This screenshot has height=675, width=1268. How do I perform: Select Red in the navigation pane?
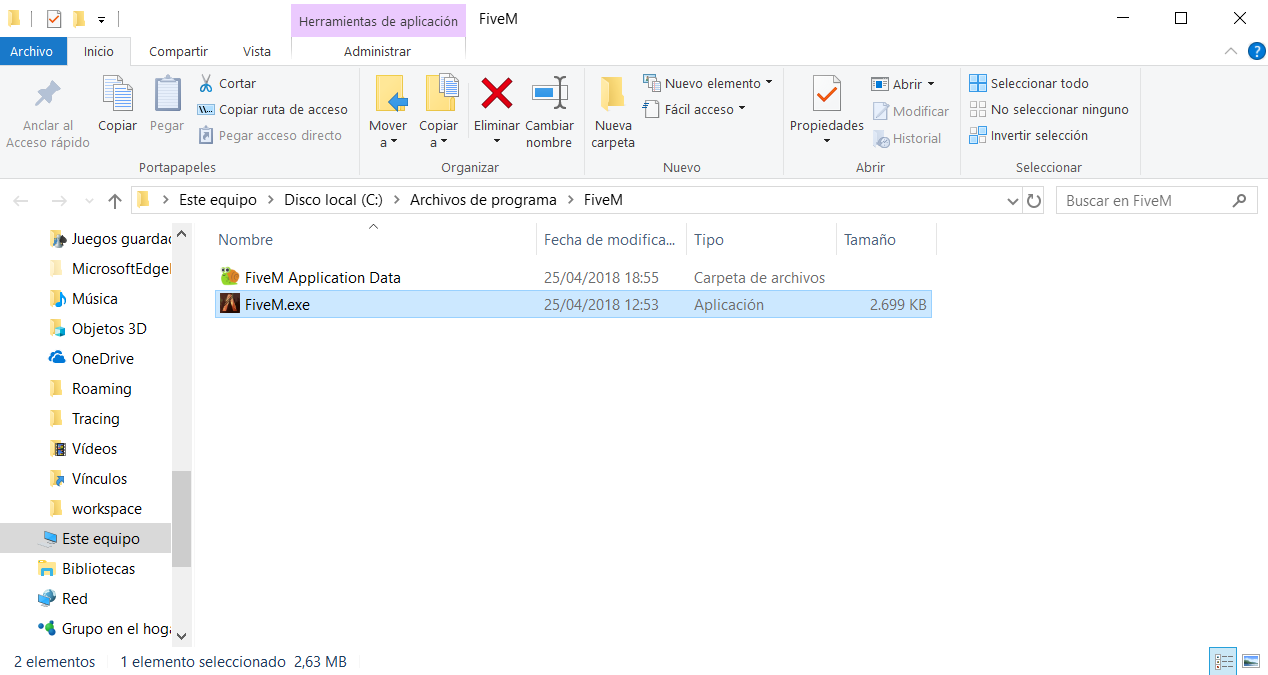click(63, 598)
